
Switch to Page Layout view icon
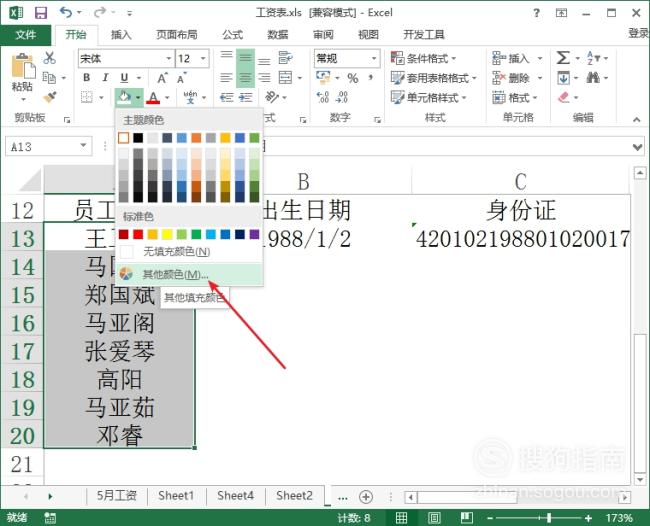click(x=434, y=518)
